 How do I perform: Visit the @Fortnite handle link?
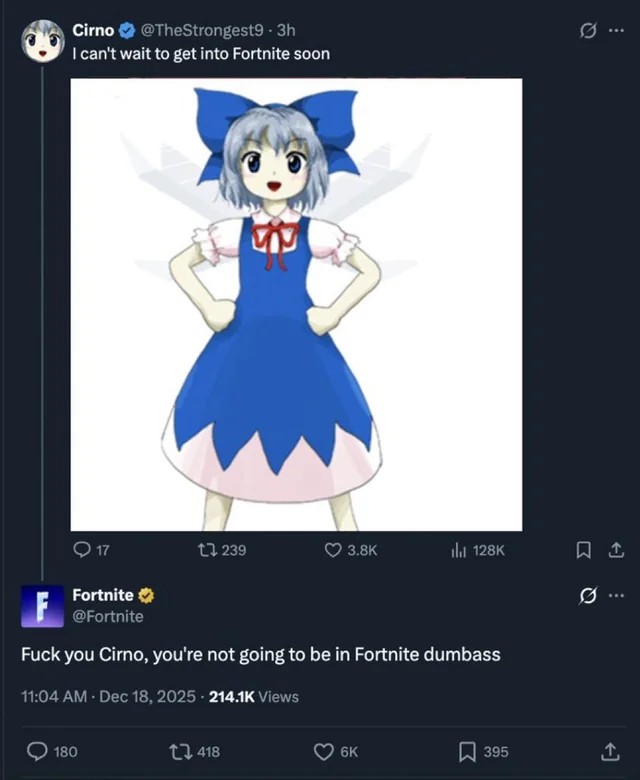(x=107, y=616)
